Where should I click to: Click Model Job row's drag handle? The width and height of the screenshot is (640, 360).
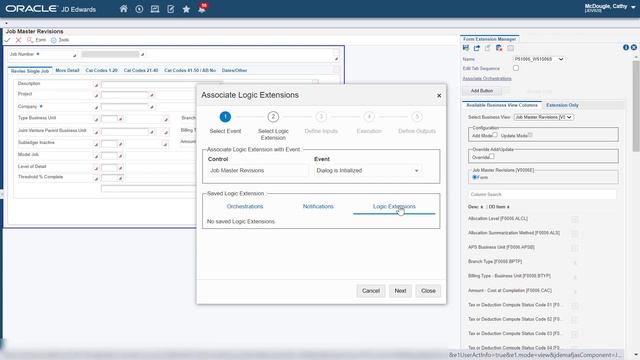pos(96,156)
